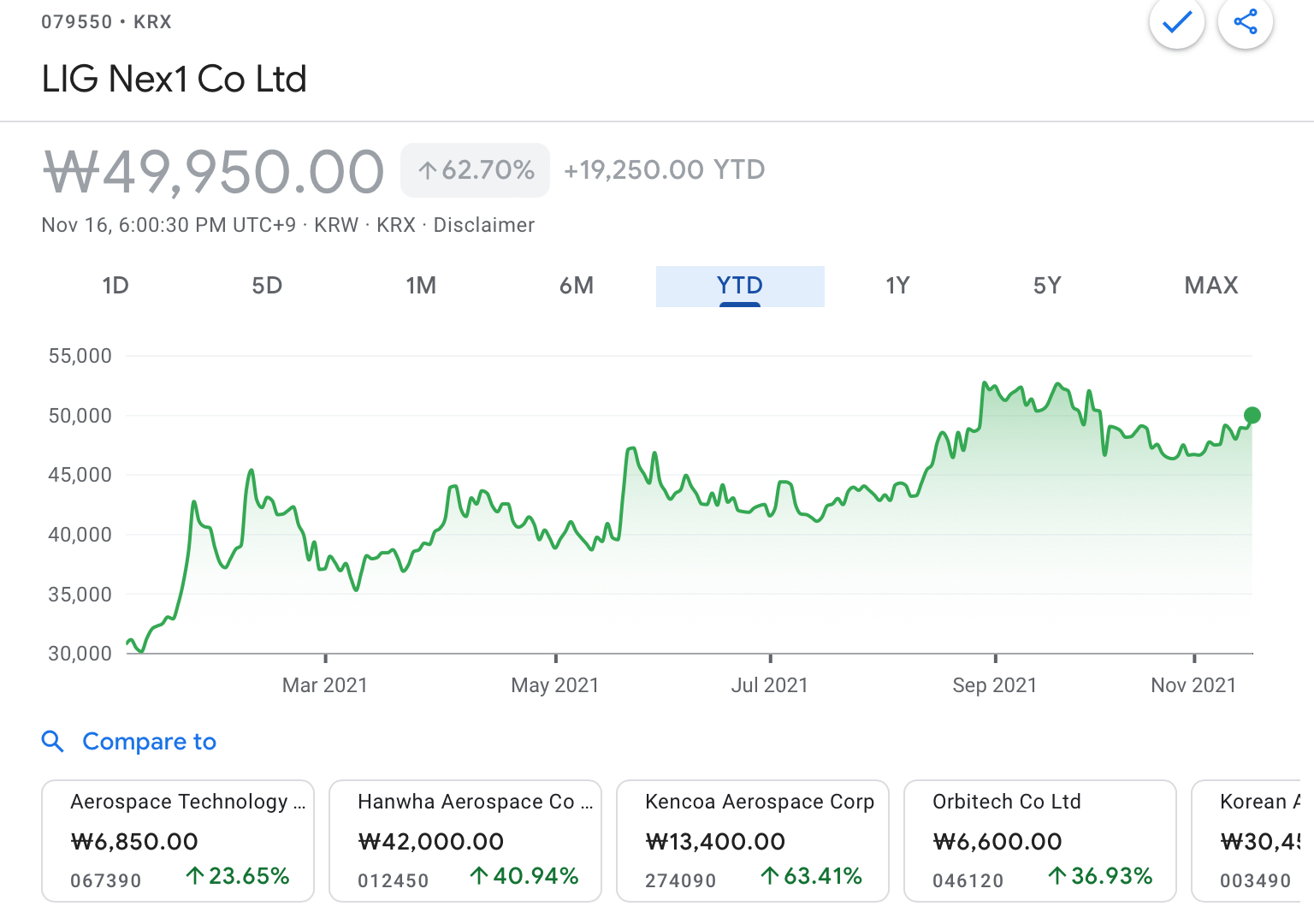
Task: Open the Disclaimer link
Action: click(x=483, y=225)
